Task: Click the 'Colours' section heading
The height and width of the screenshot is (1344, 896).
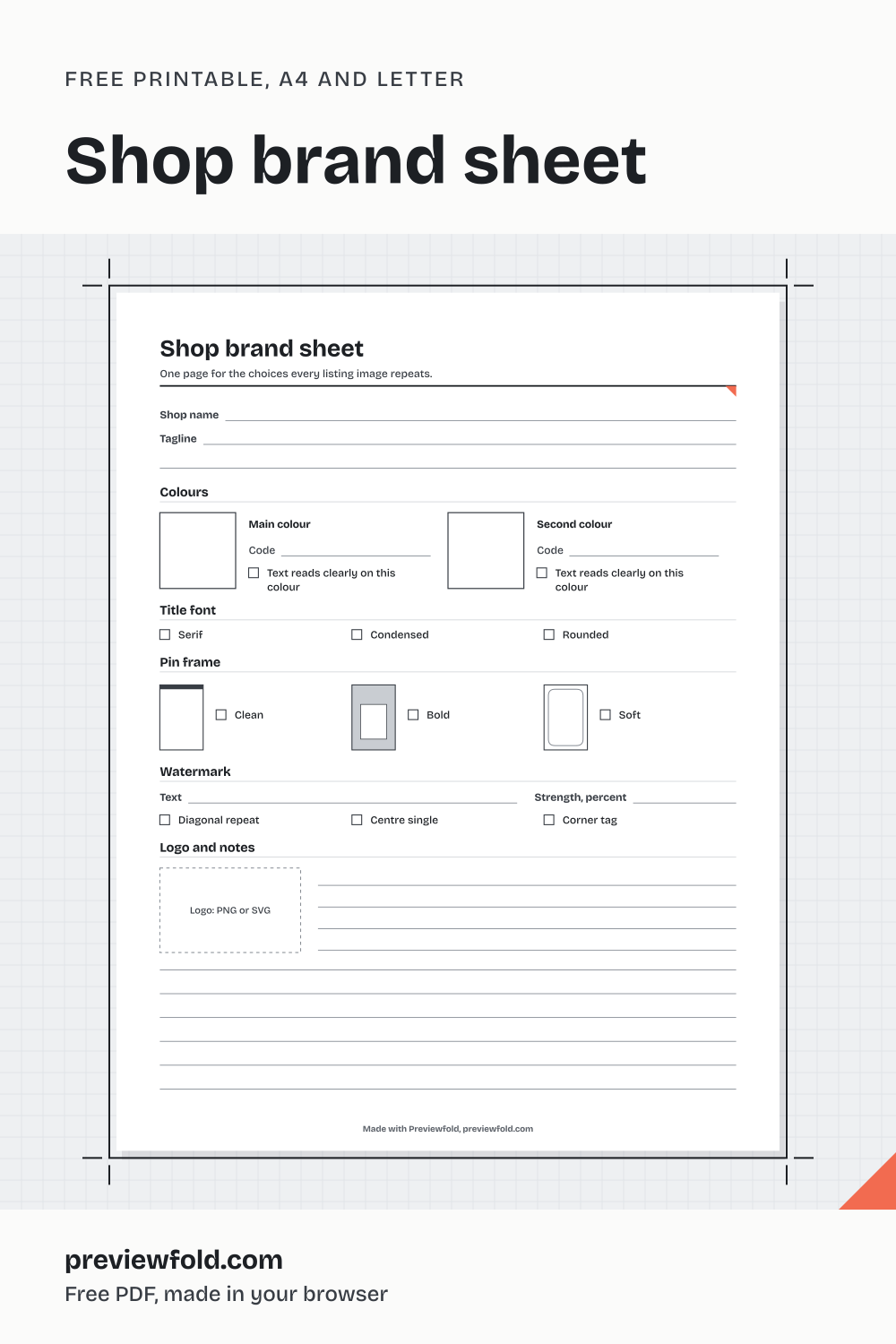Action: pos(184,492)
